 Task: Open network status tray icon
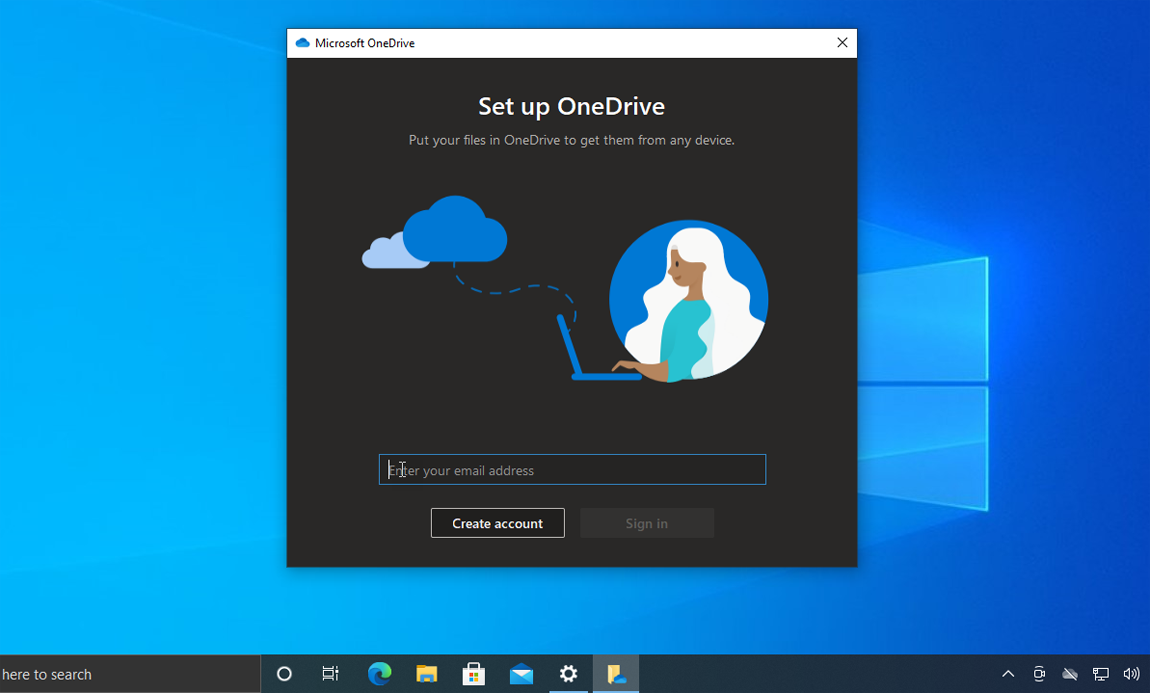coord(1101,673)
